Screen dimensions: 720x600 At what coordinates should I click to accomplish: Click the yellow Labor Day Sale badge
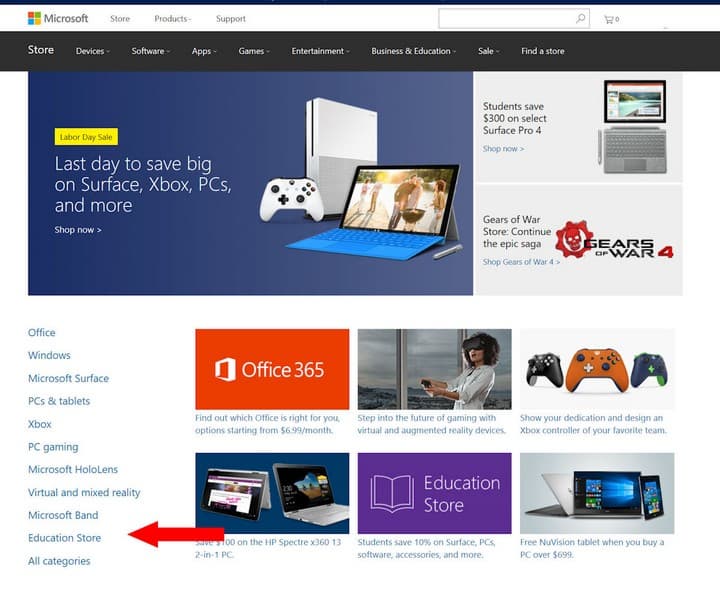click(86, 137)
